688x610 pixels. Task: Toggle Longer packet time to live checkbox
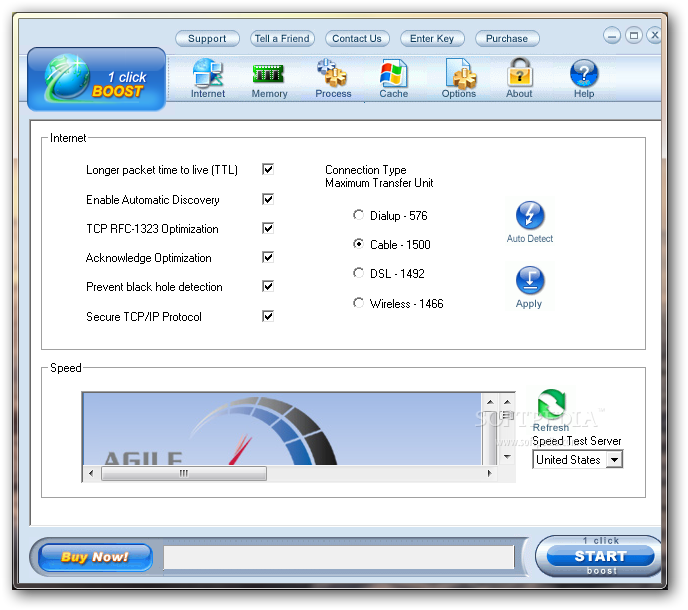click(268, 169)
